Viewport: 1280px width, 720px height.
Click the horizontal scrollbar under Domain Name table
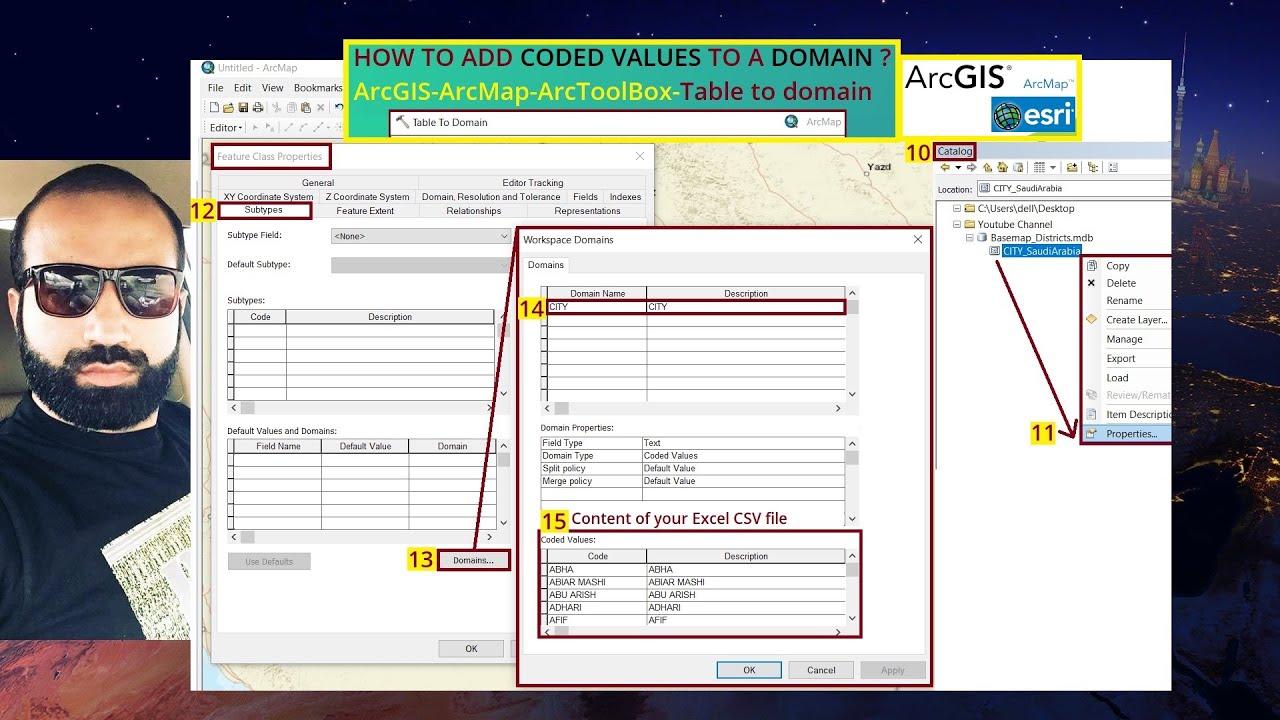click(693, 408)
